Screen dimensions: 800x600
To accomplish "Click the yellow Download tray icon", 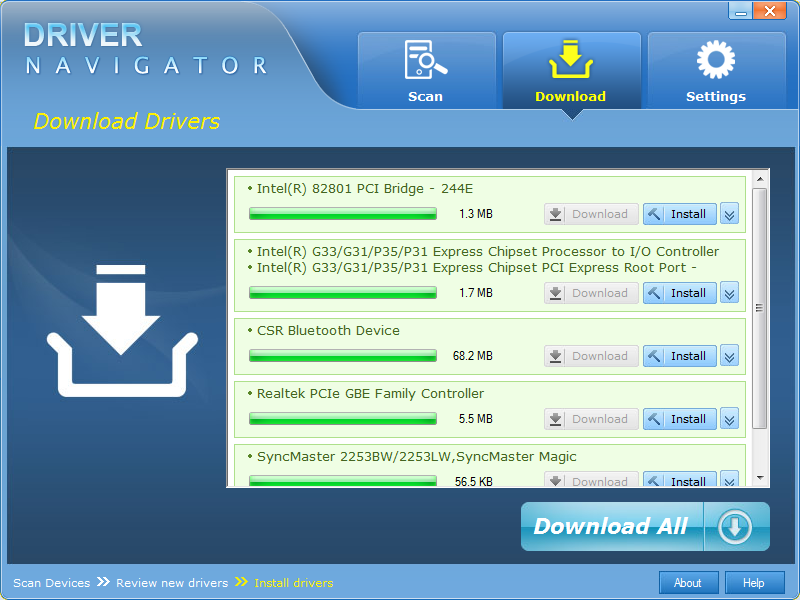I will pyautogui.click(x=571, y=59).
